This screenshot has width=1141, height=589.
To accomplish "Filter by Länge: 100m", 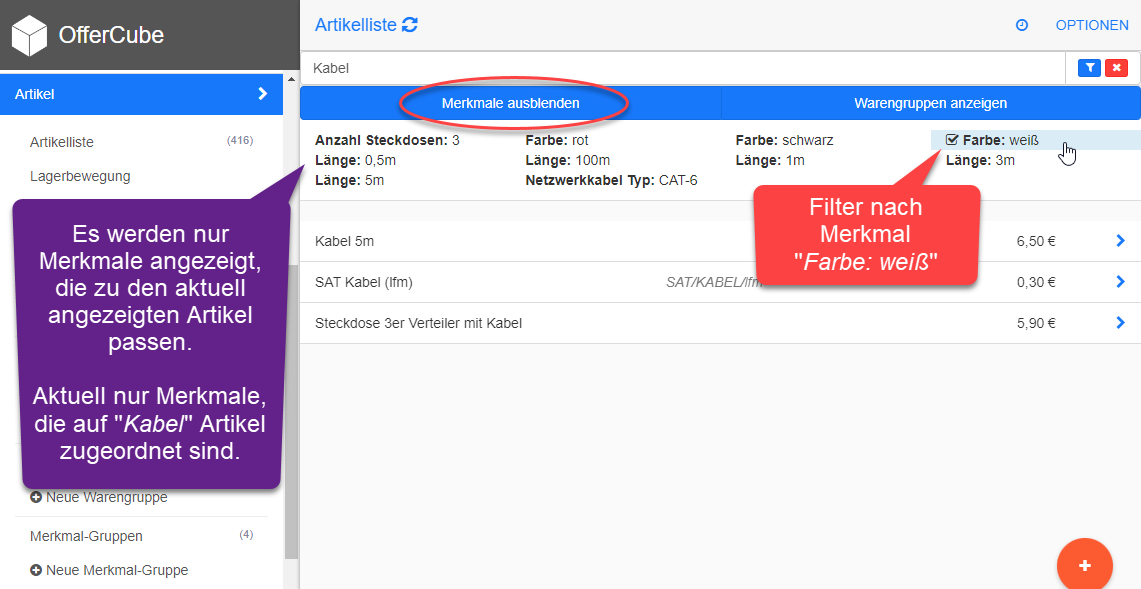I will pyautogui.click(x=568, y=160).
